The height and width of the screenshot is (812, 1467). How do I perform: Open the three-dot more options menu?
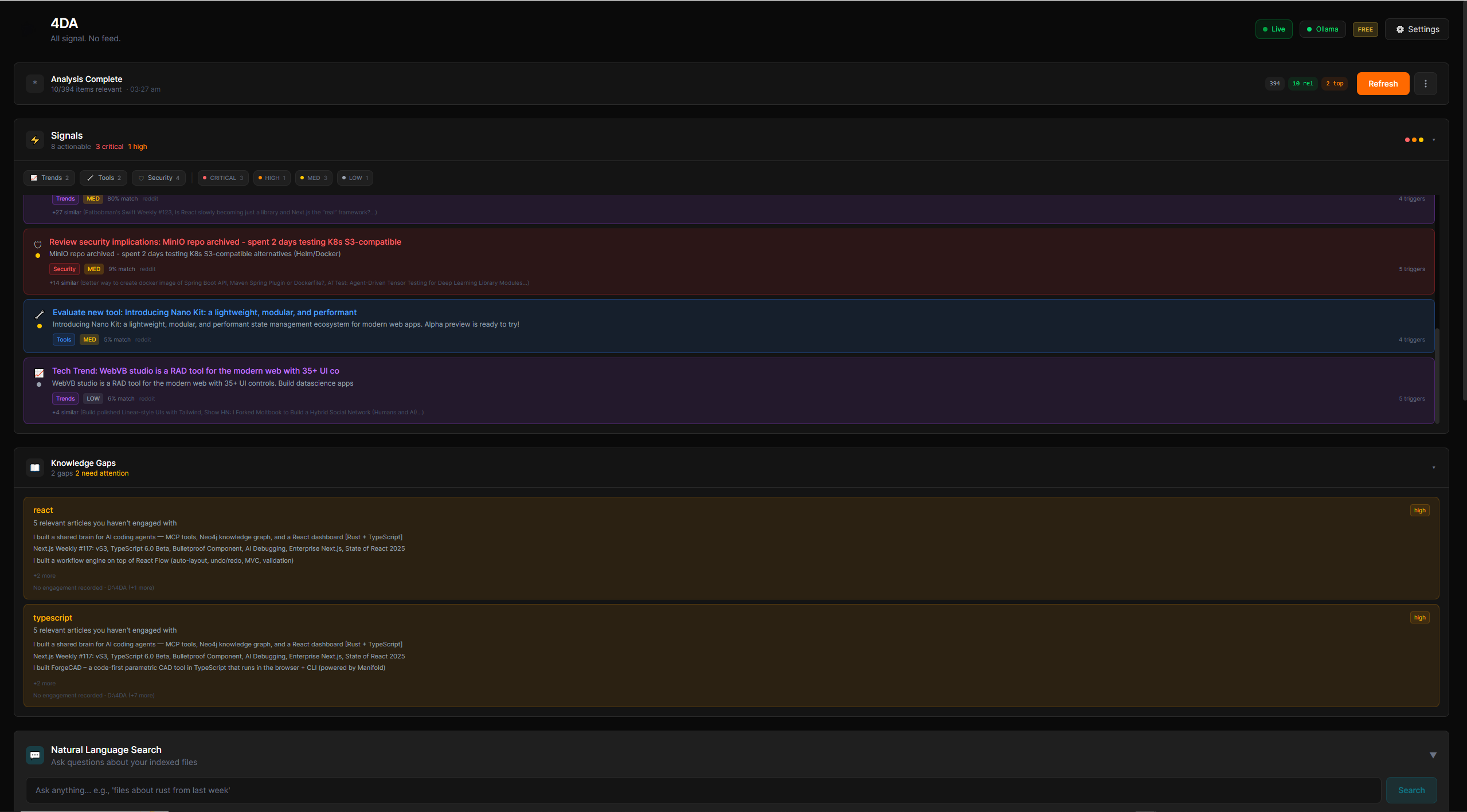[x=1425, y=84]
